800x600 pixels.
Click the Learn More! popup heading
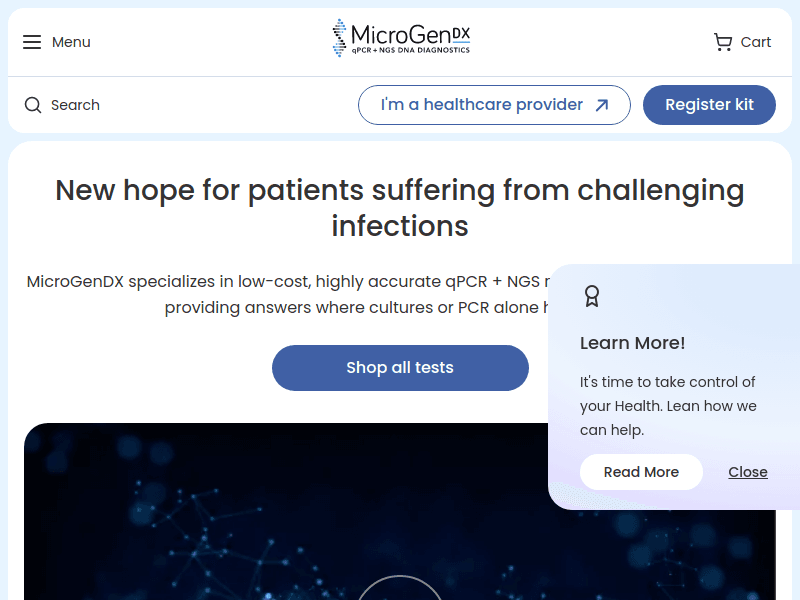click(x=632, y=343)
